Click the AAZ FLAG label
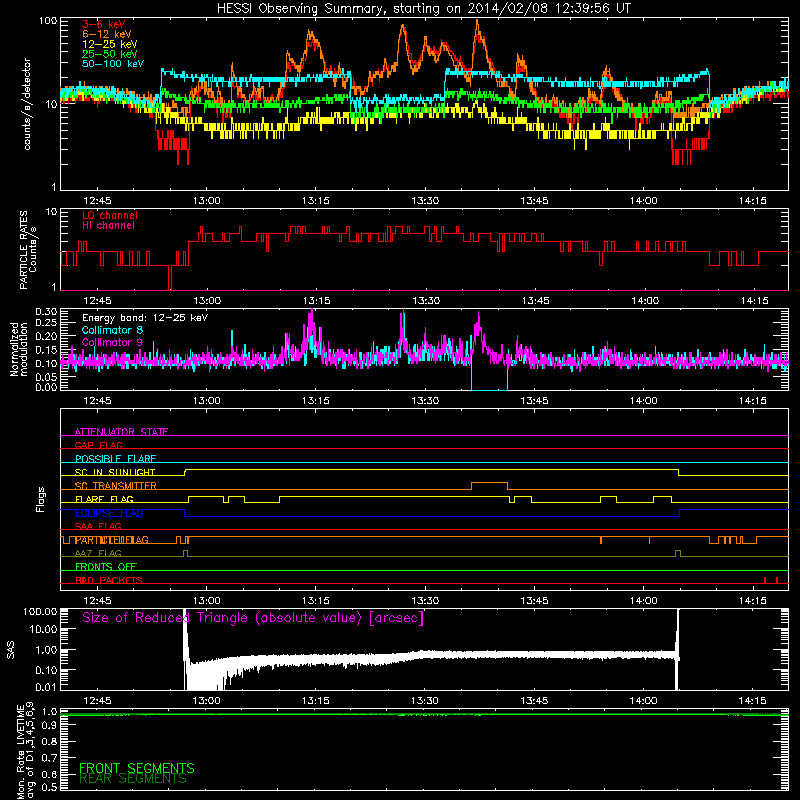 [x=98, y=553]
